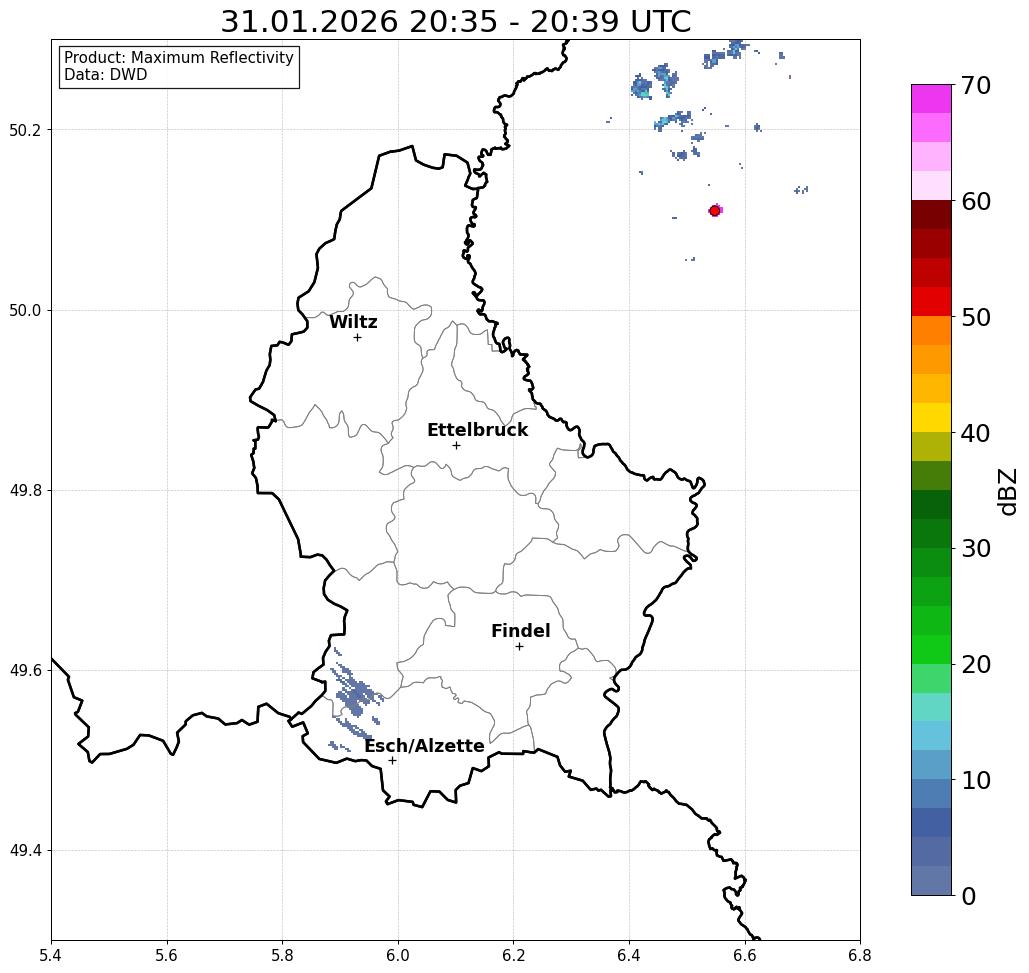Click the latitude label 49.6

click(25, 671)
